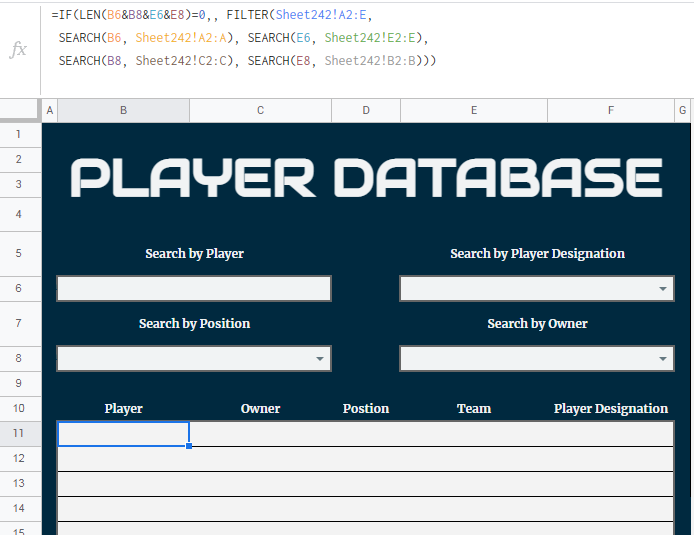Select the Search by Player input cell
The image size is (694, 535).
click(x=194, y=289)
